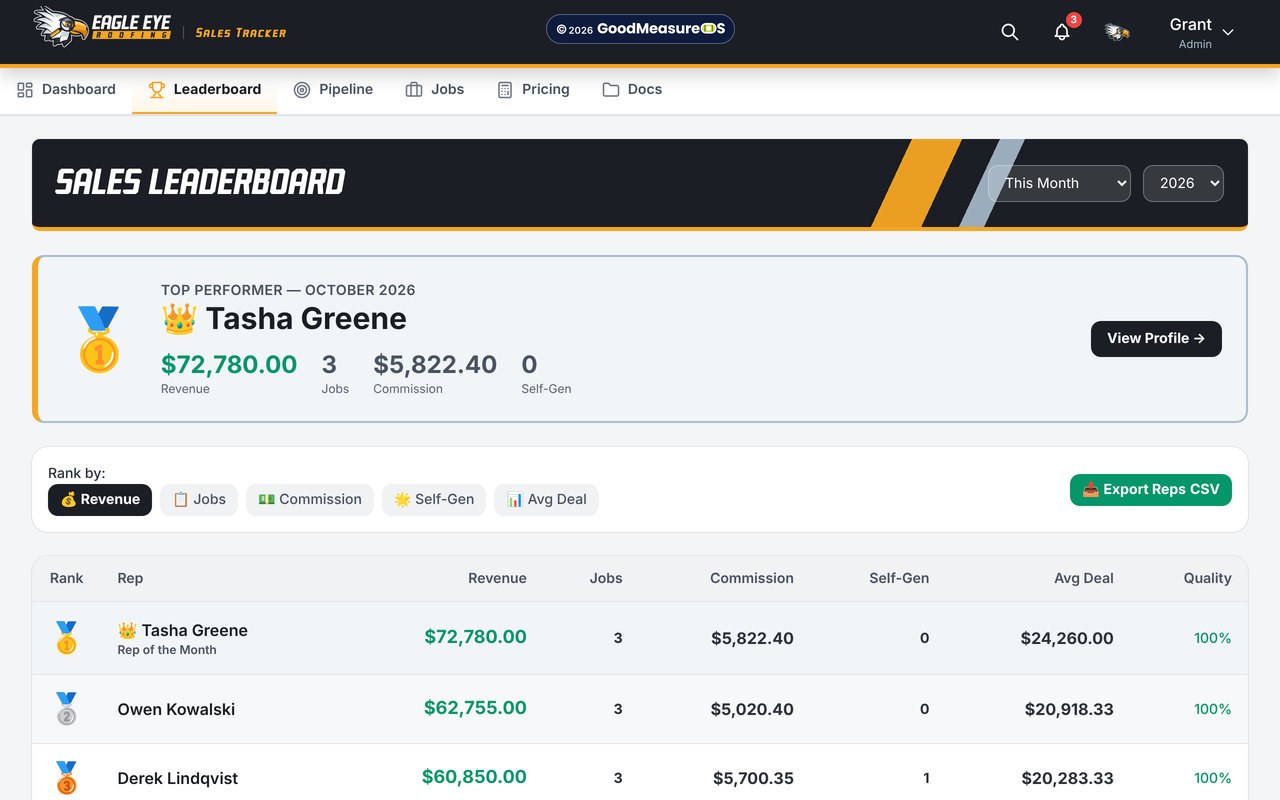1280x800 pixels.
Task: Click the Dashboard grid icon
Action: pos(25,90)
